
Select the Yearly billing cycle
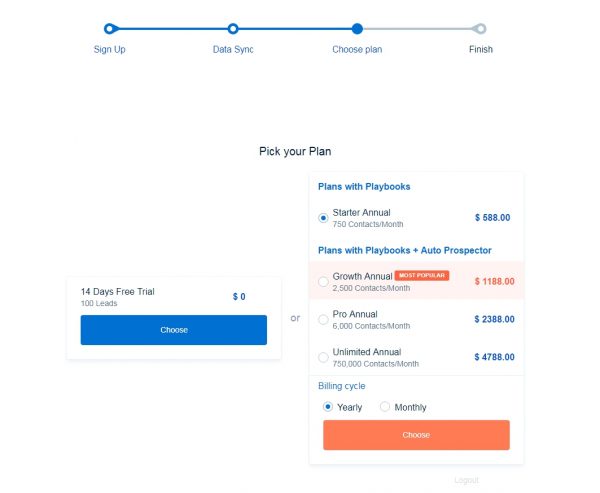pos(328,407)
